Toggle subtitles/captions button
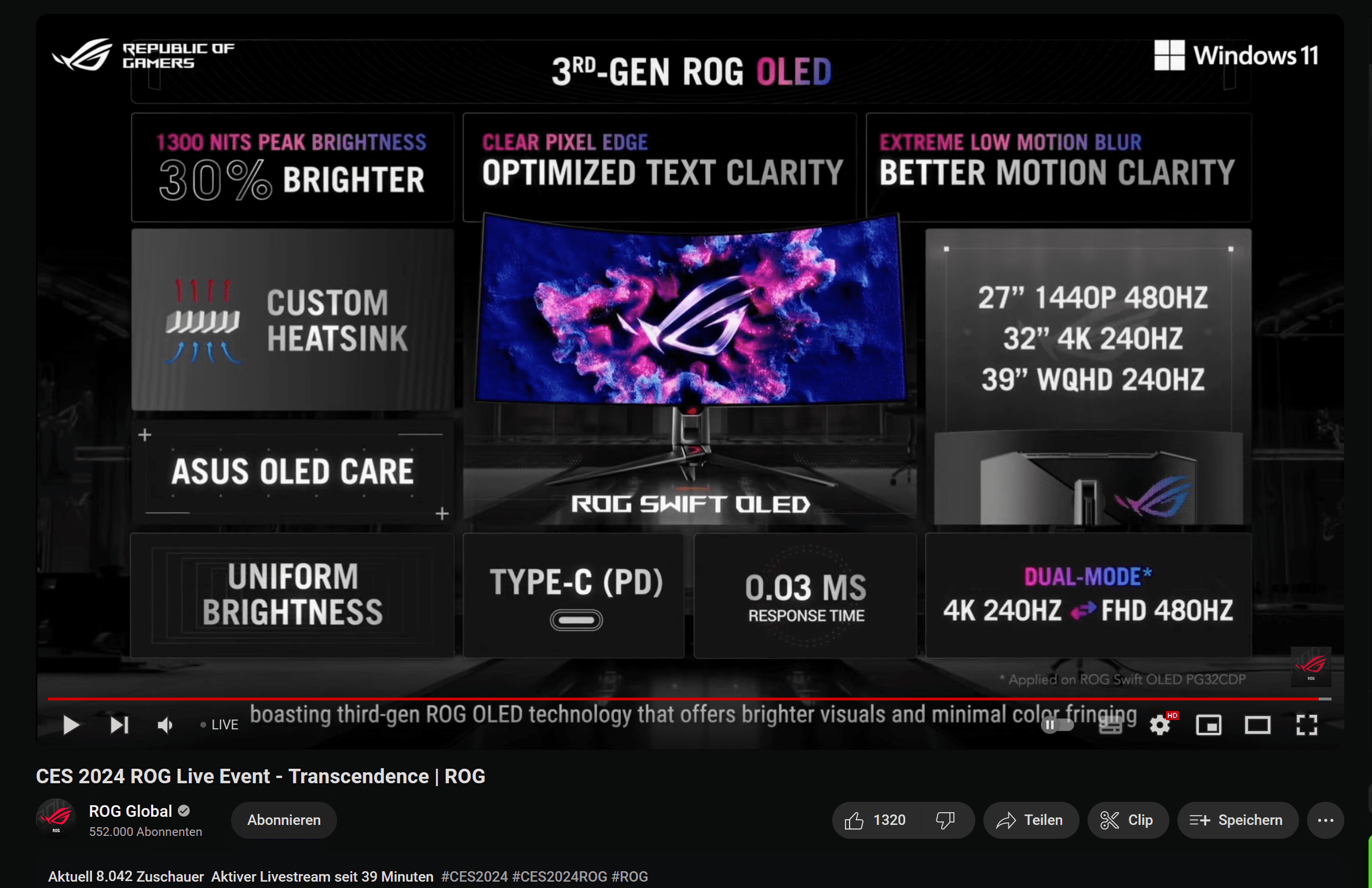Viewport: 1372px width, 888px height. pos(1110,725)
